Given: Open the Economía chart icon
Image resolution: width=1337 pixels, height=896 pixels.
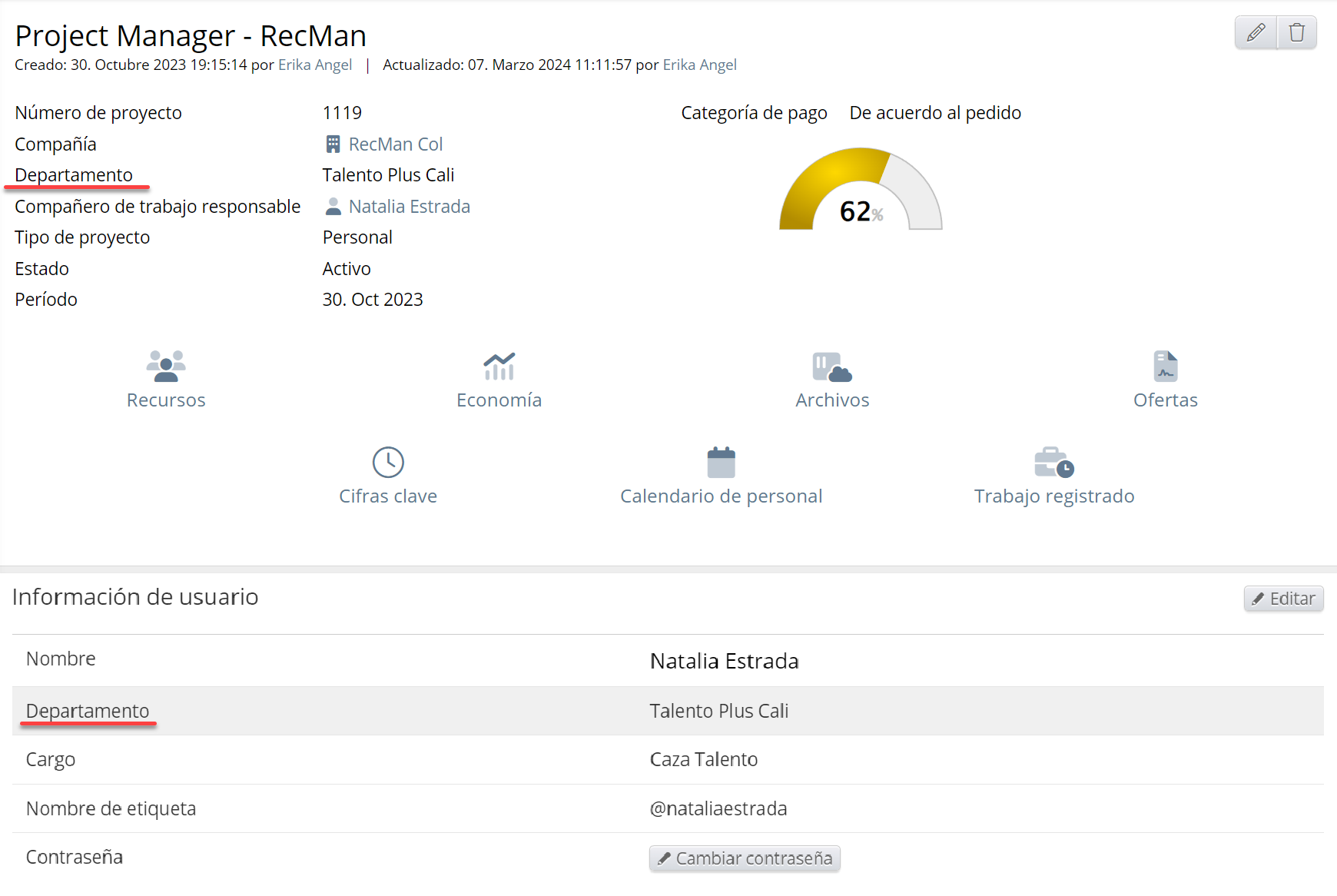Looking at the screenshot, I should (x=499, y=366).
